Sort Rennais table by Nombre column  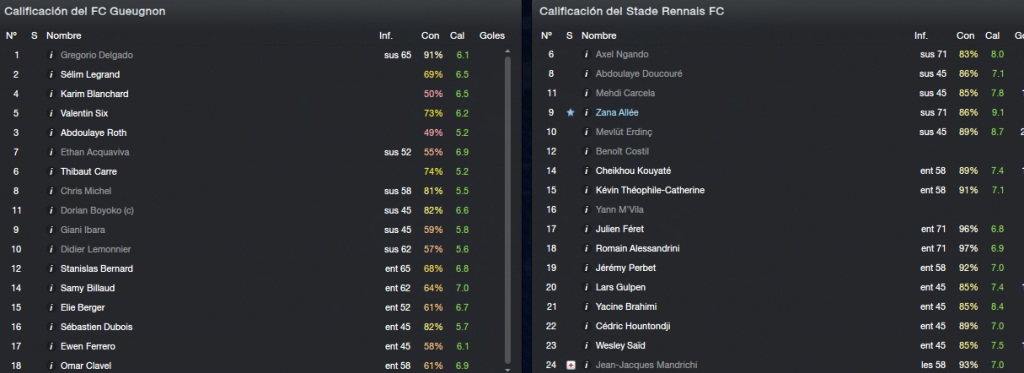click(x=599, y=36)
